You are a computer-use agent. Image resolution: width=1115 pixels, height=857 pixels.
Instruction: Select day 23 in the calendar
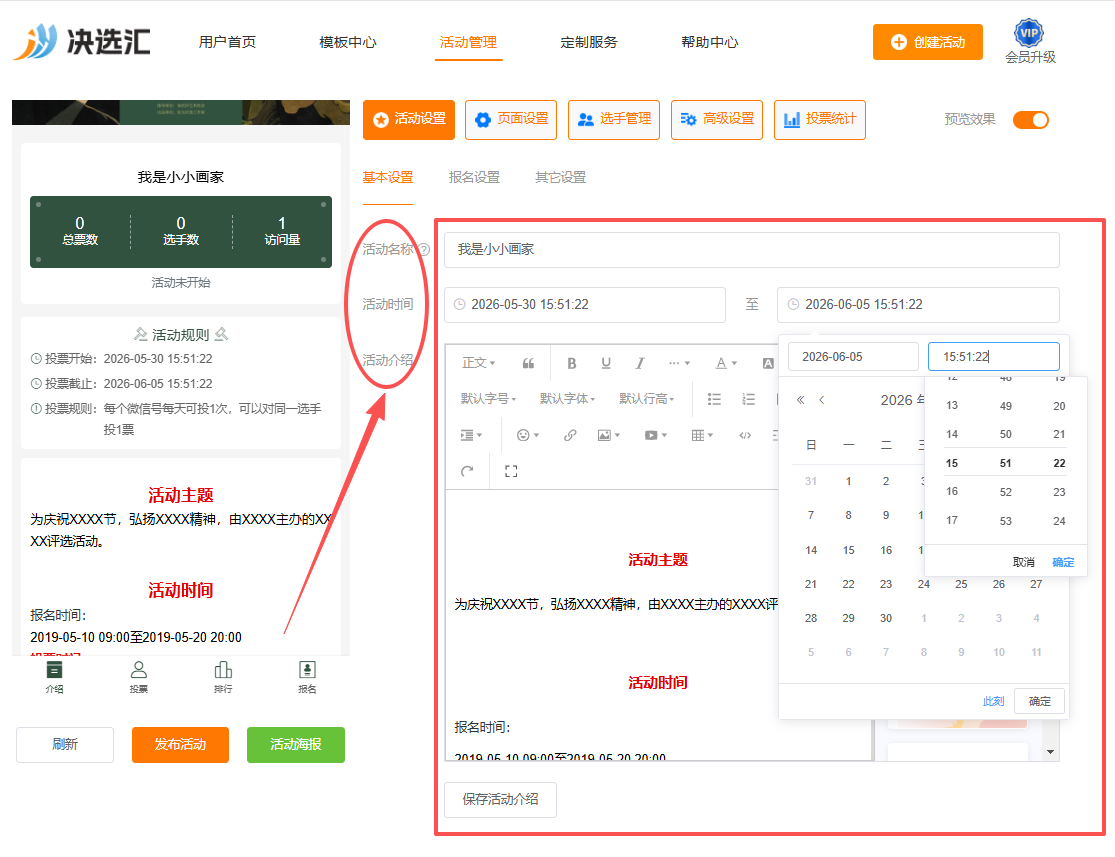pyautogui.click(x=885, y=584)
